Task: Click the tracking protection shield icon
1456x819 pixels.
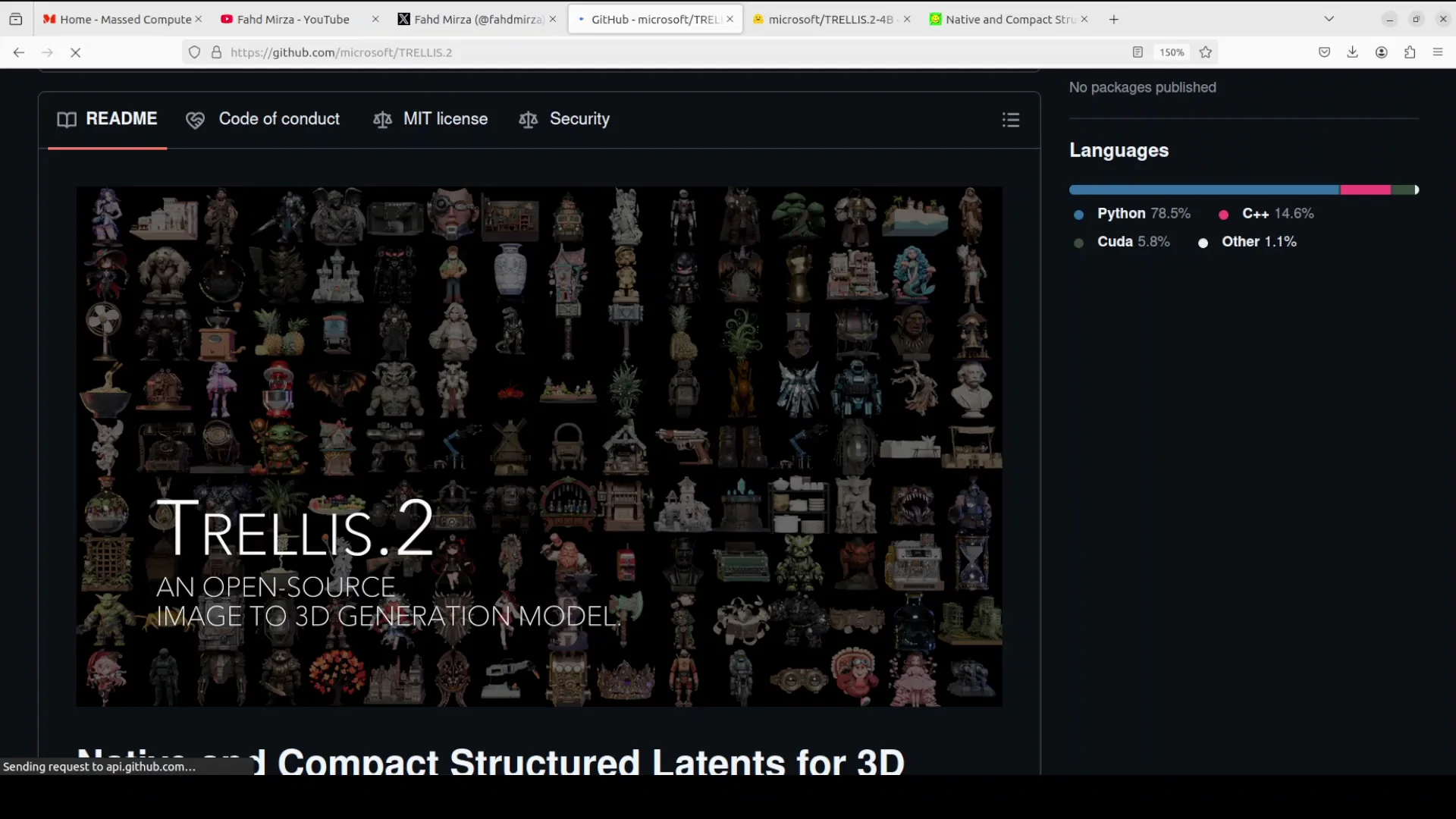Action: coord(194,52)
